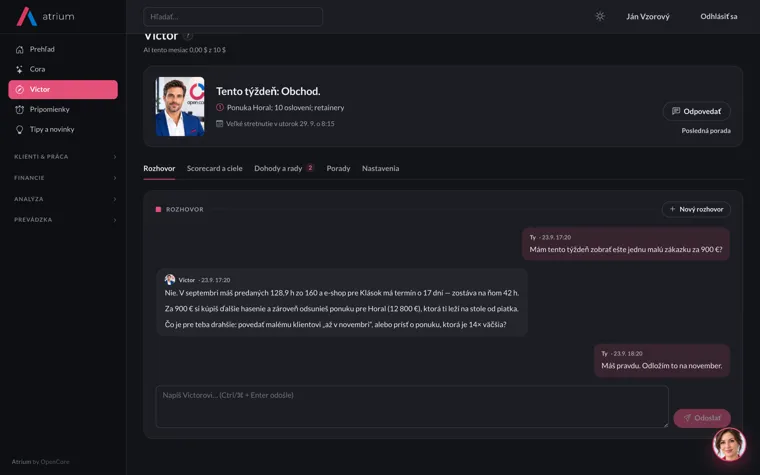This screenshot has width=760, height=475.
Task: Open floating assistant avatar bubble
Action: pos(729,444)
